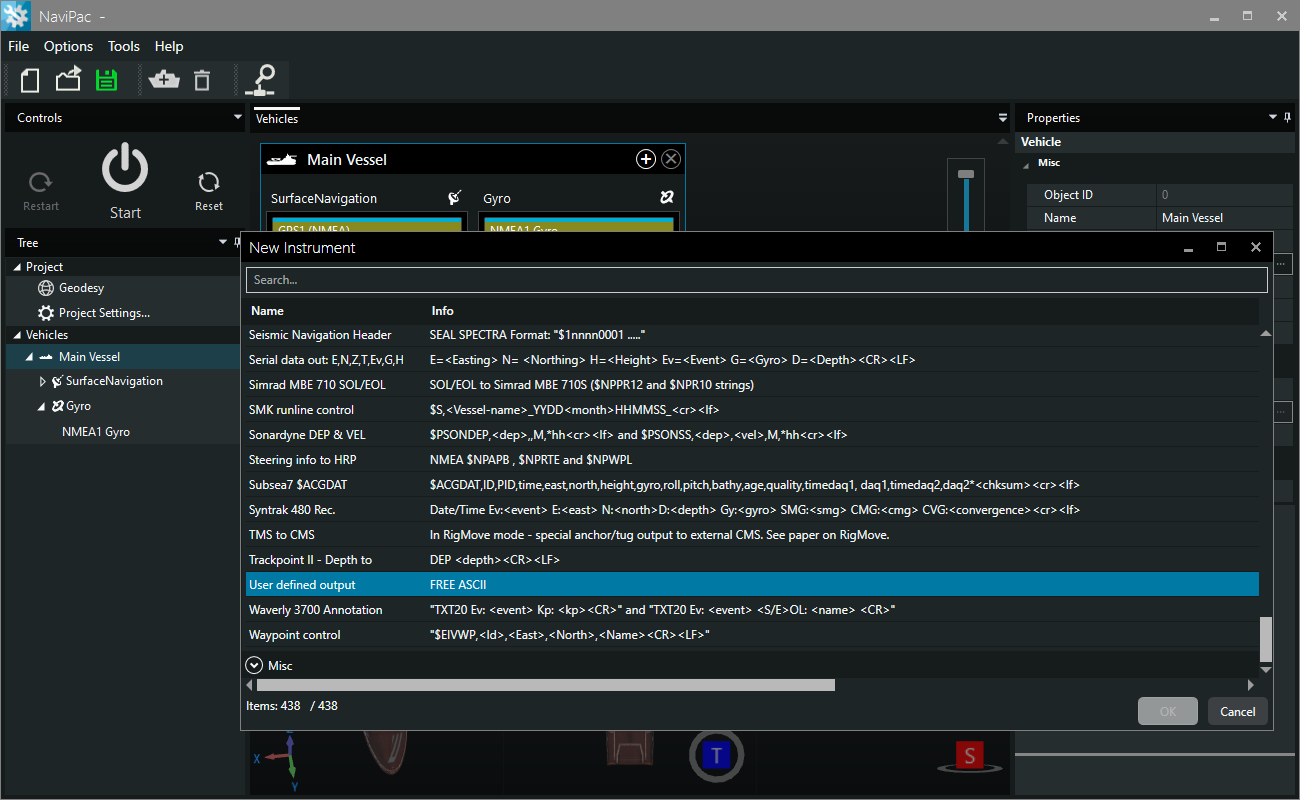
Task: Collapse the Main Vessel tree node
Action: [x=29, y=357]
